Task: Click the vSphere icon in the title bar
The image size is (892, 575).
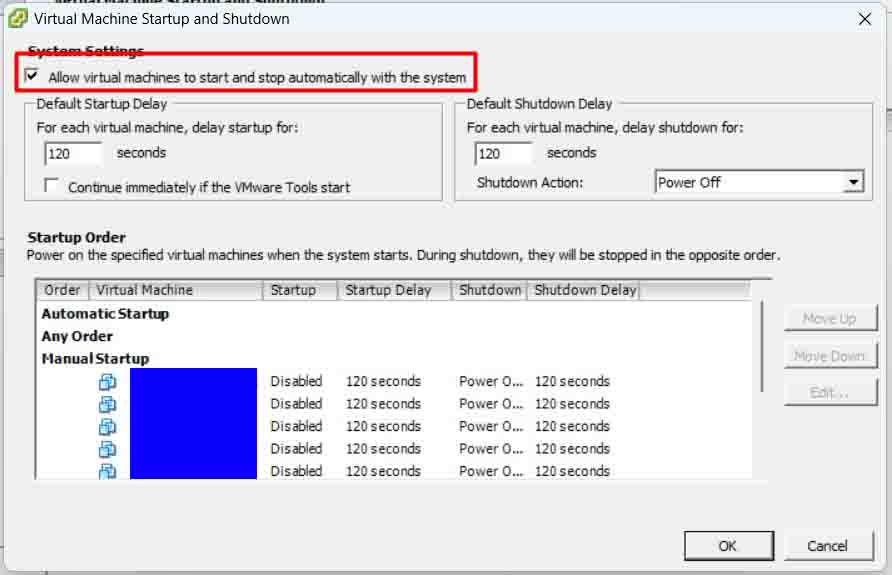Action: click(17, 18)
